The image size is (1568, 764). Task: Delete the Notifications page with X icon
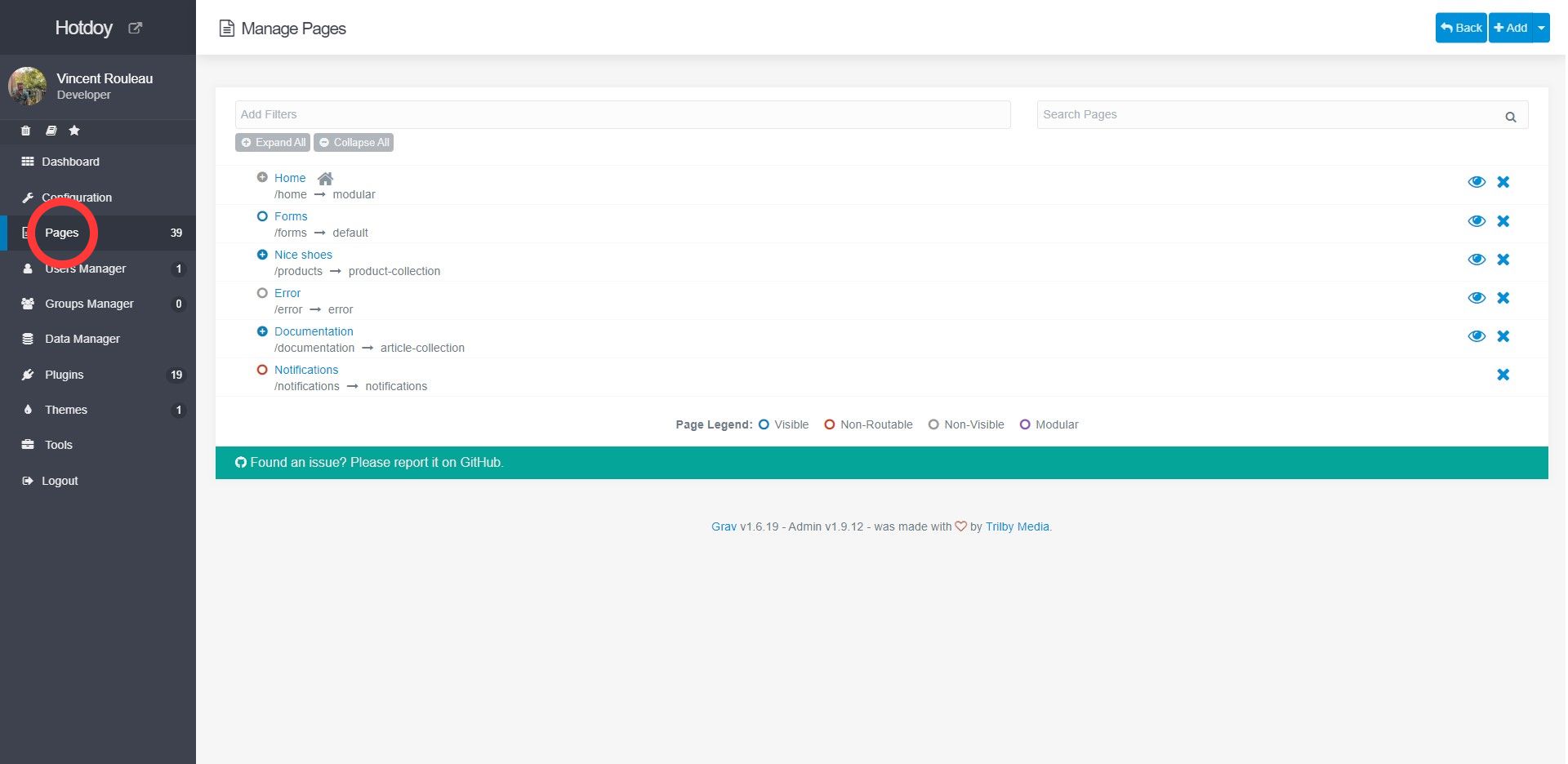click(1503, 375)
